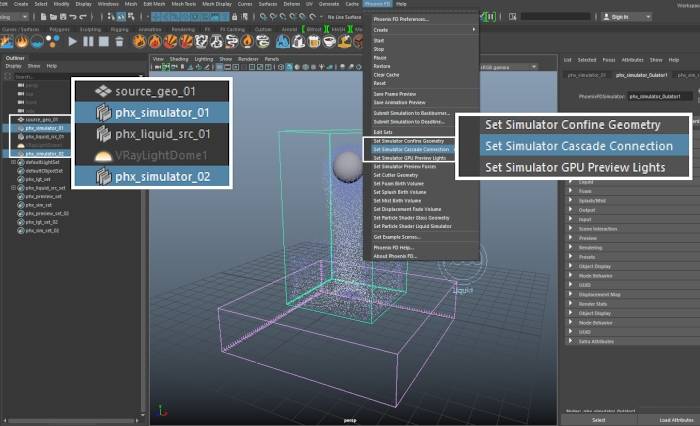Screen dimensions: 700x426
Task: Select defaultLightSet in the Outliner
Action: (42, 163)
